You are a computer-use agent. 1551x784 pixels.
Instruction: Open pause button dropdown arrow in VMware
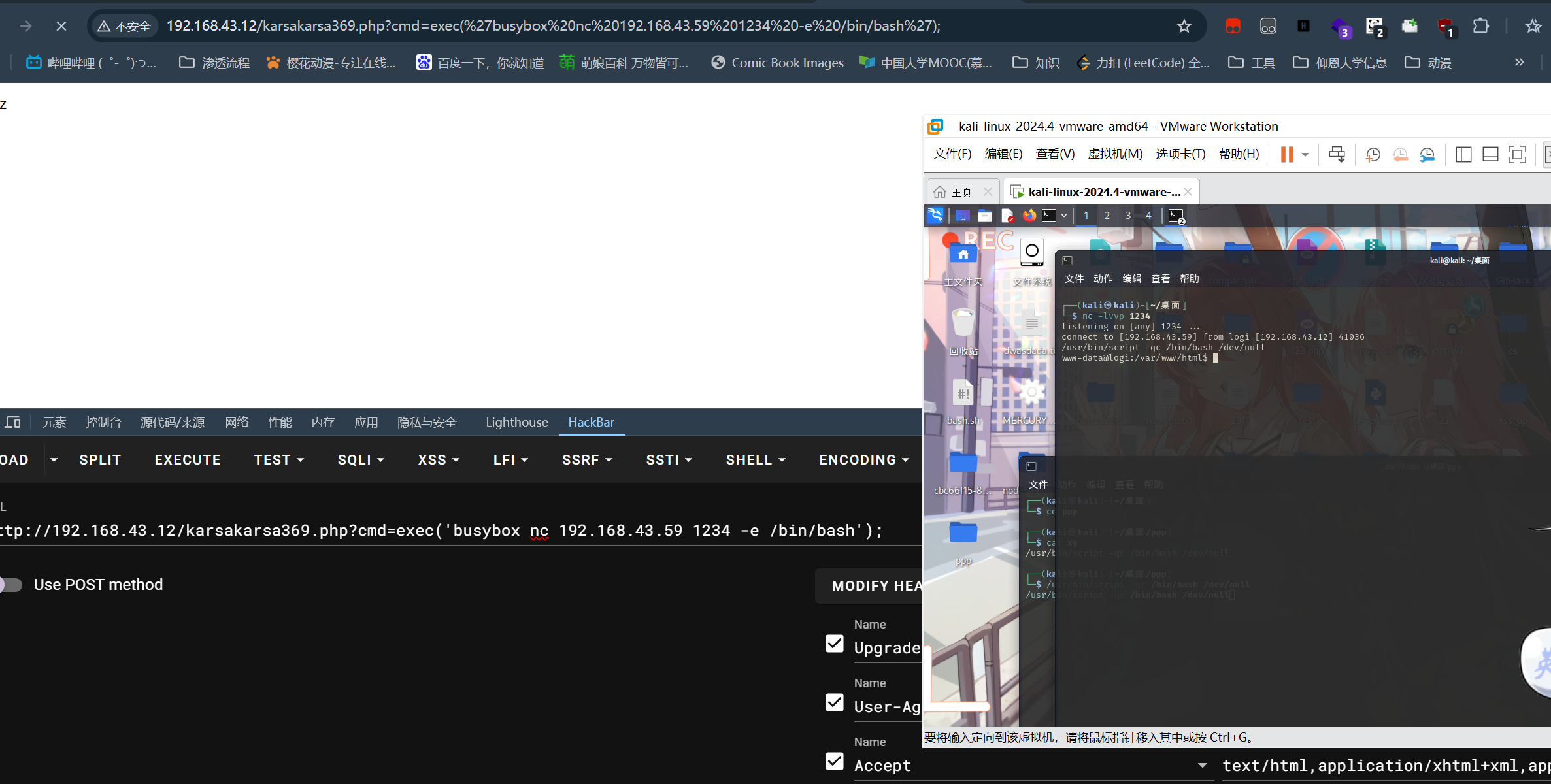(1305, 155)
